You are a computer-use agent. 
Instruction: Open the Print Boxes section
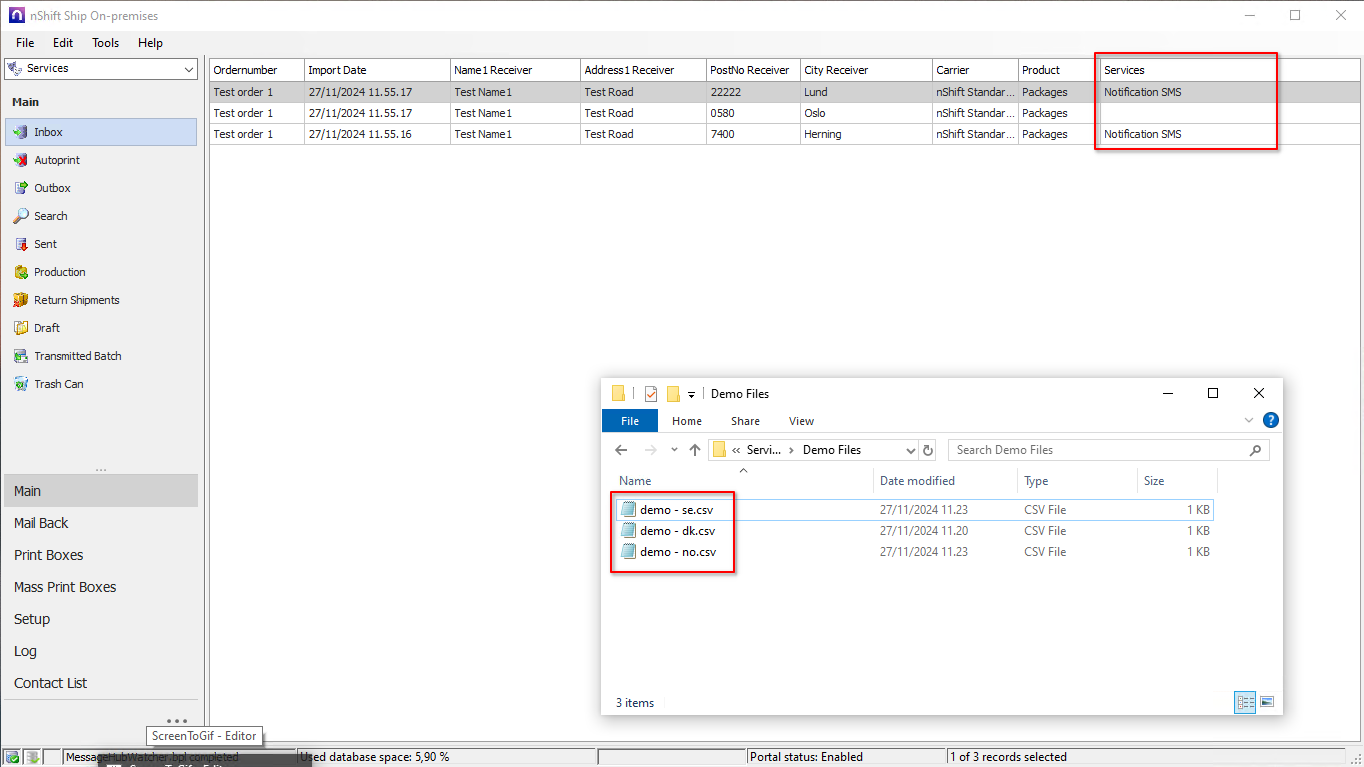[x=48, y=555]
